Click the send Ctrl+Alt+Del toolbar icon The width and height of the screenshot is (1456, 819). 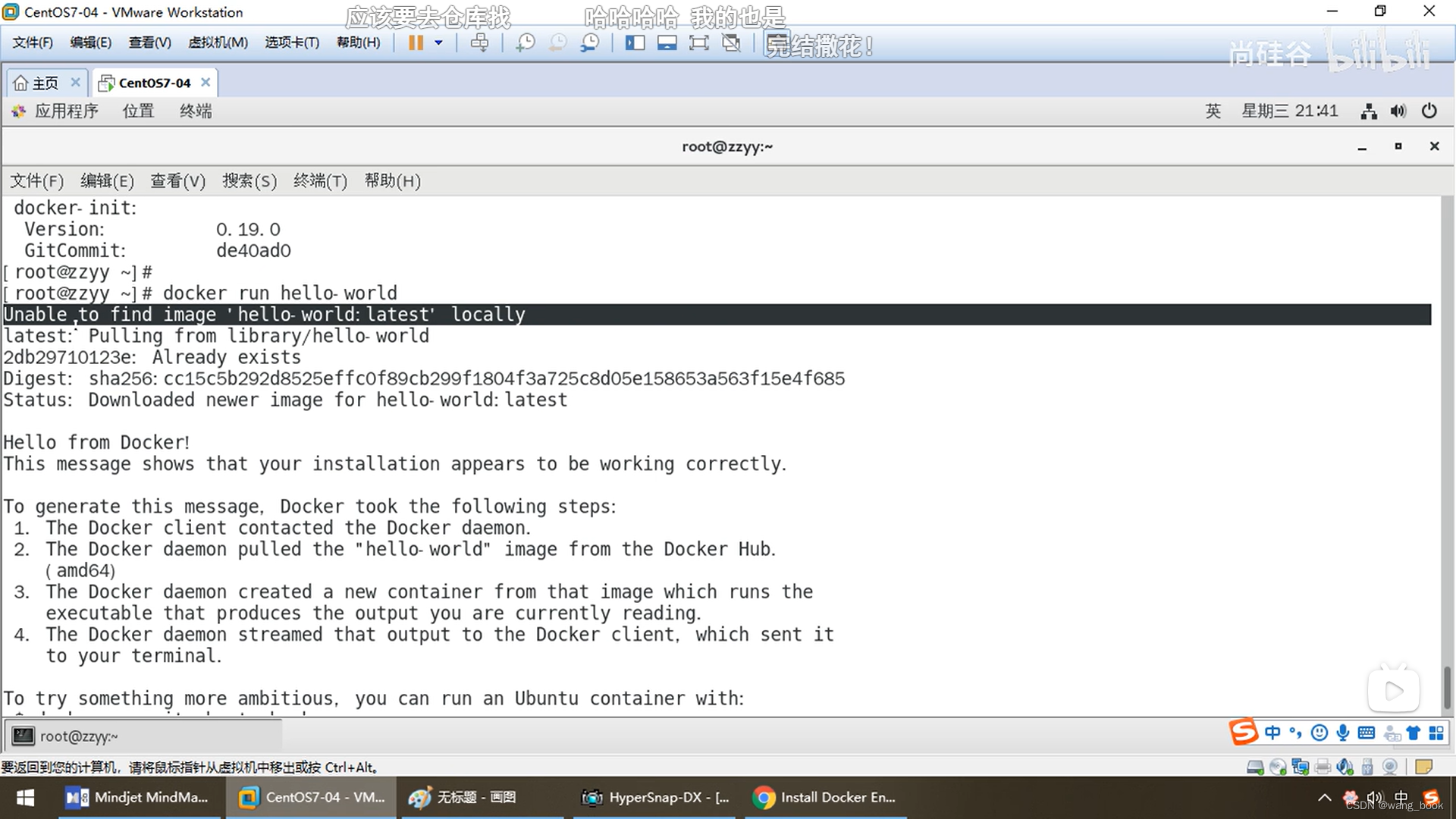[x=479, y=43]
